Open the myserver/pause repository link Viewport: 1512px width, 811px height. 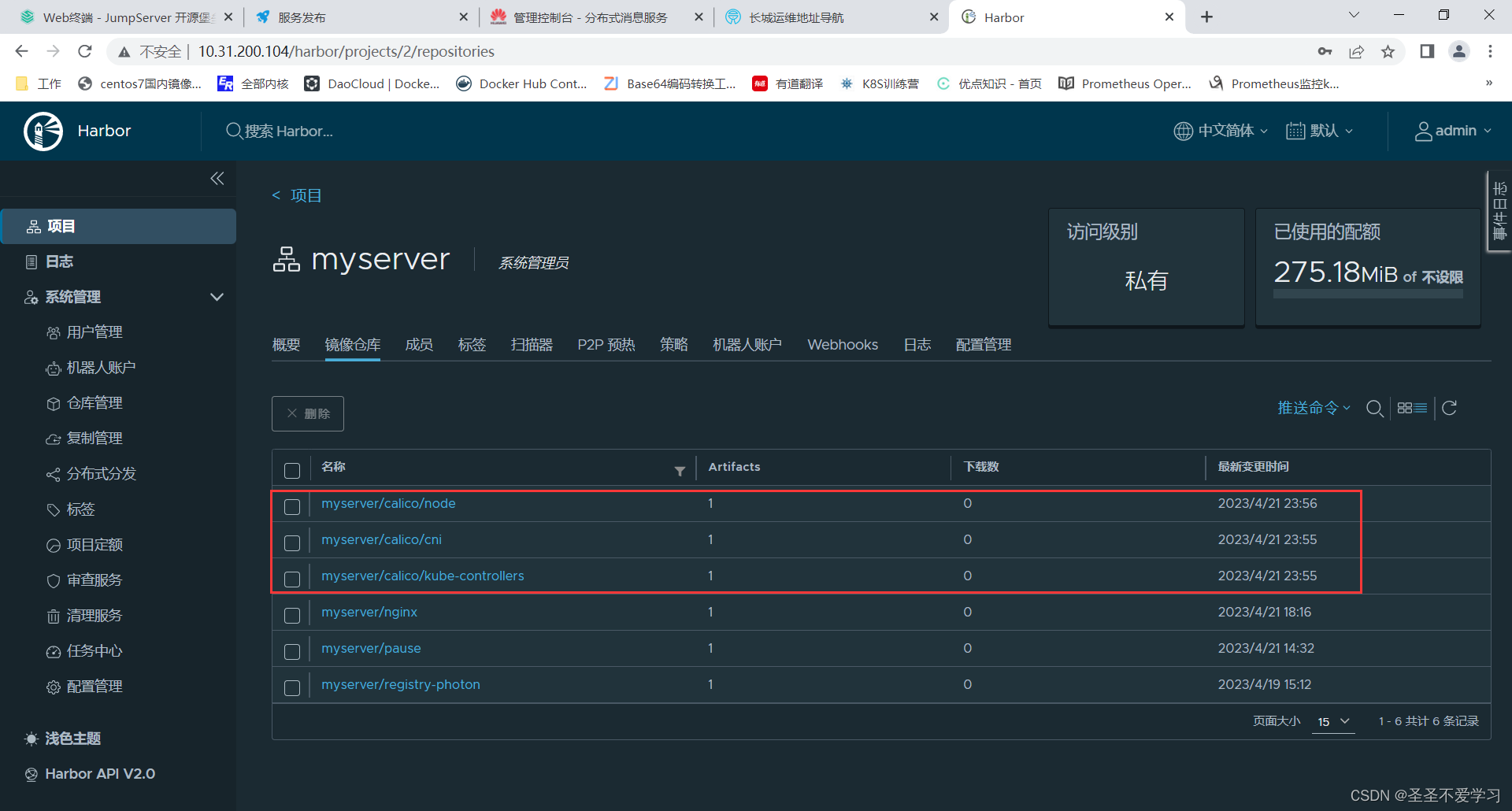pyautogui.click(x=371, y=648)
